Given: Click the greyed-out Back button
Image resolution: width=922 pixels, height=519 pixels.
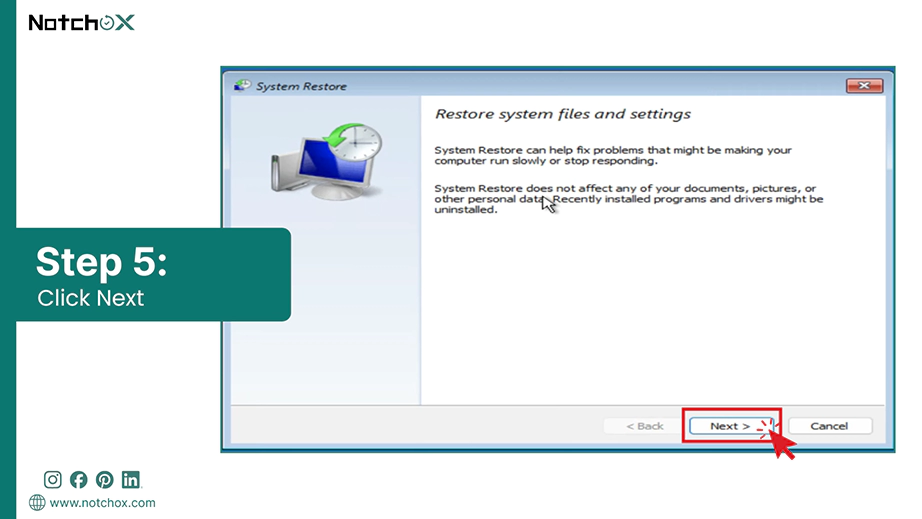Looking at the screenshot, I should click(x=644, y=426).
